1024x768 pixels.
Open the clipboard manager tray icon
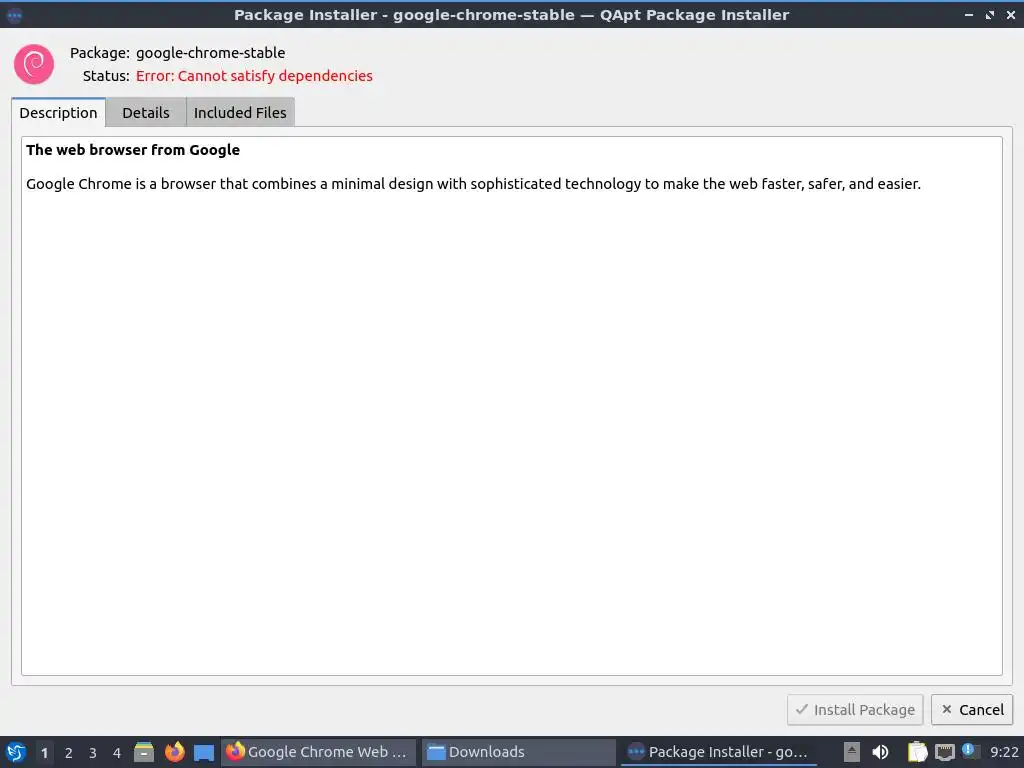pos(918,752)
